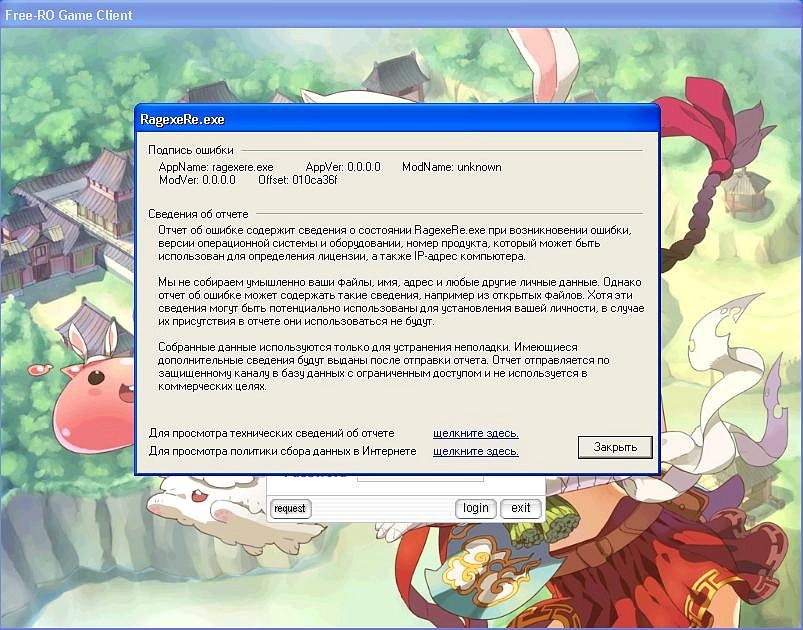This screenshot has height=630, width=803.
Task: Click the paragraph starting with Собранные данные
Action: [384, 367]
